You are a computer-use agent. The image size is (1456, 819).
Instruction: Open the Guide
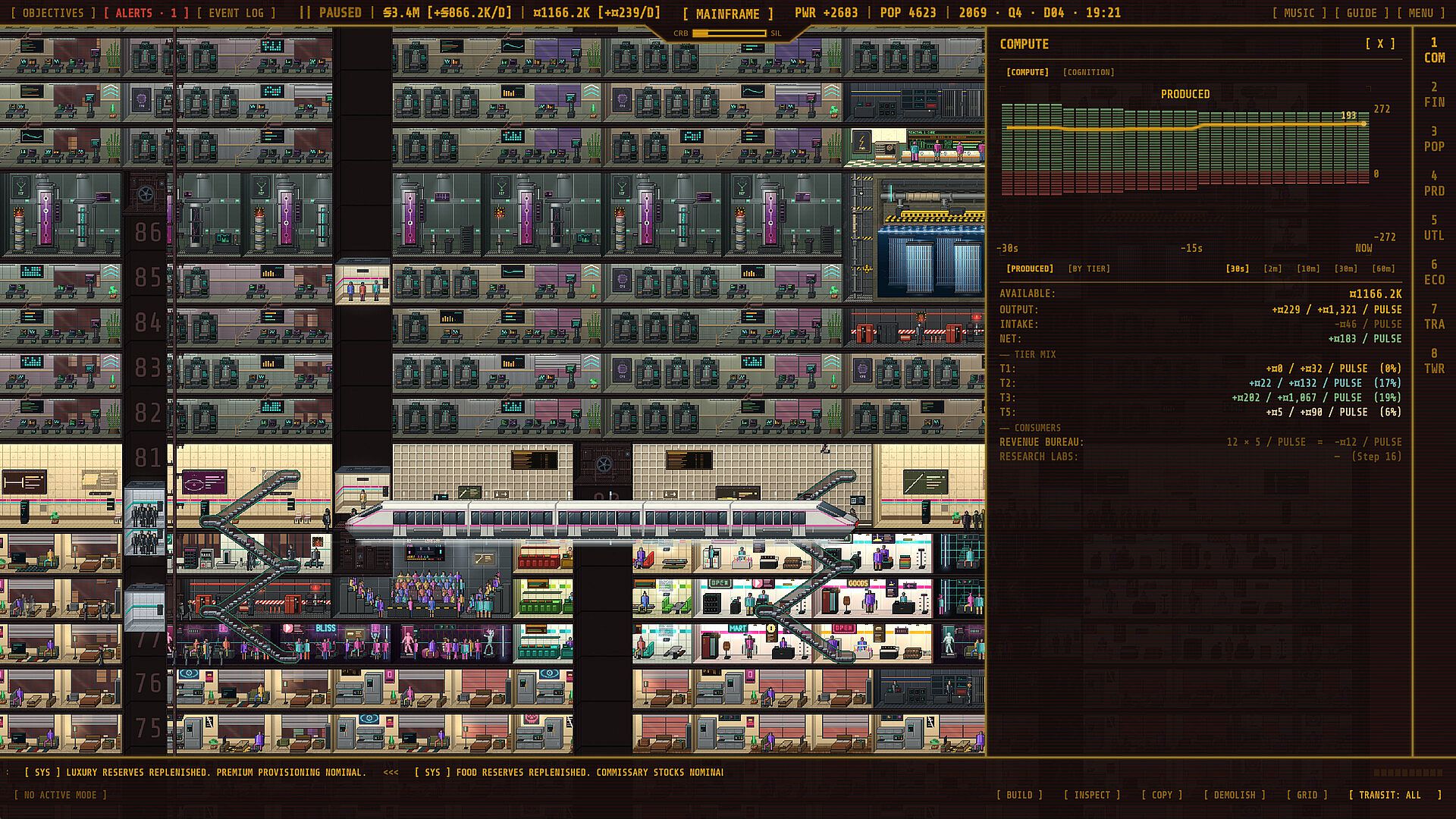click(x=1361, y=13)
